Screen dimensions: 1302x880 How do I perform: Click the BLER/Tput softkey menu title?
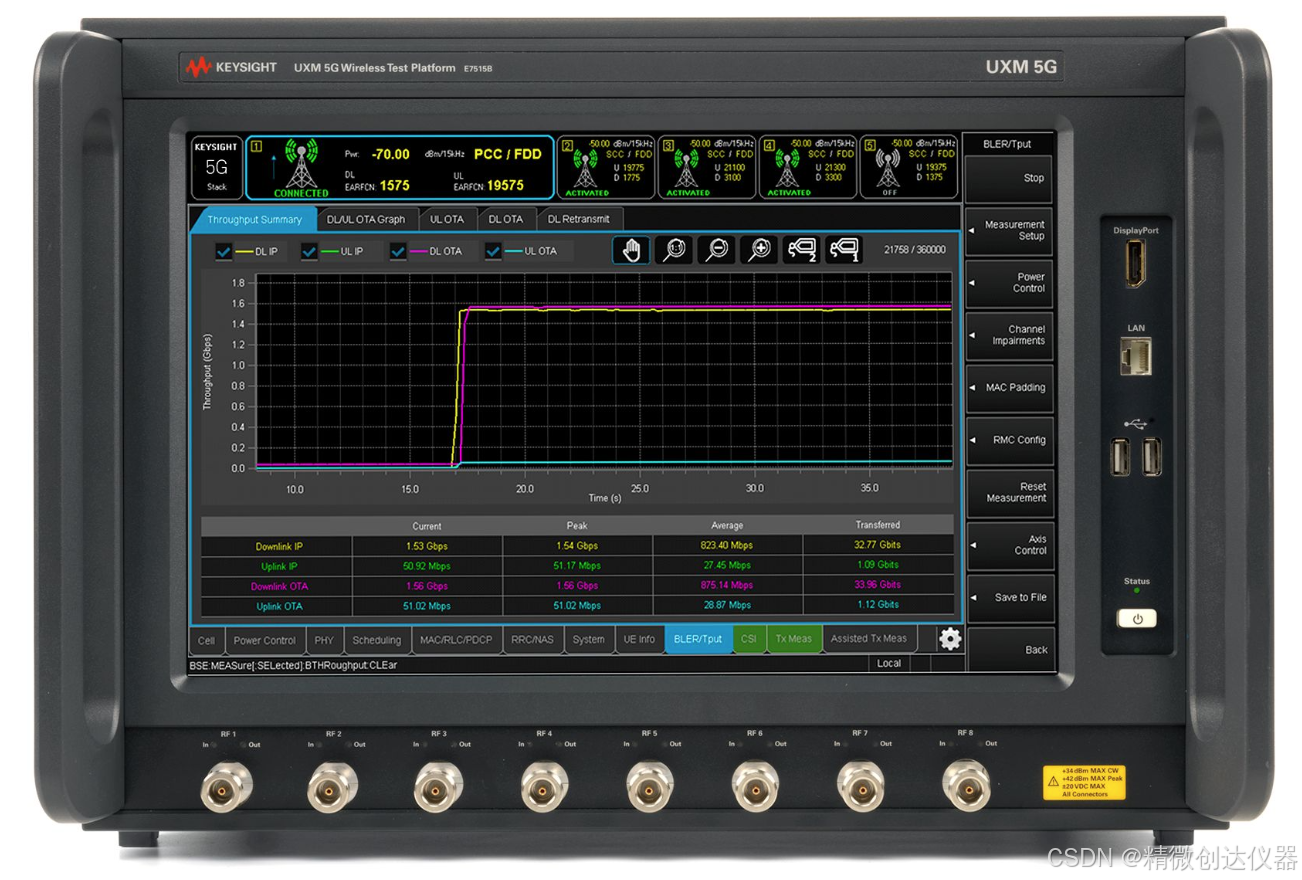(x=1007, y=144)
